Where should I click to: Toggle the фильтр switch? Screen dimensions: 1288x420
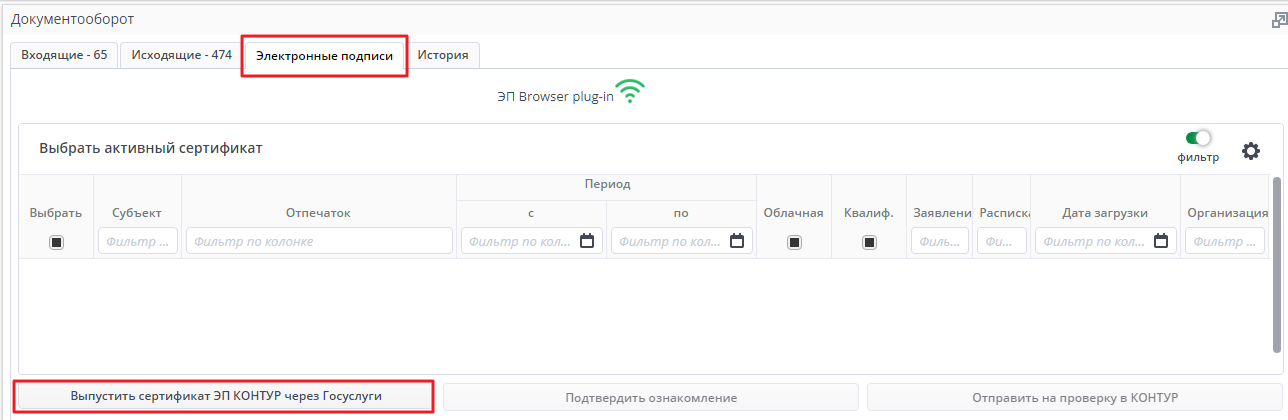[1198, 139]
